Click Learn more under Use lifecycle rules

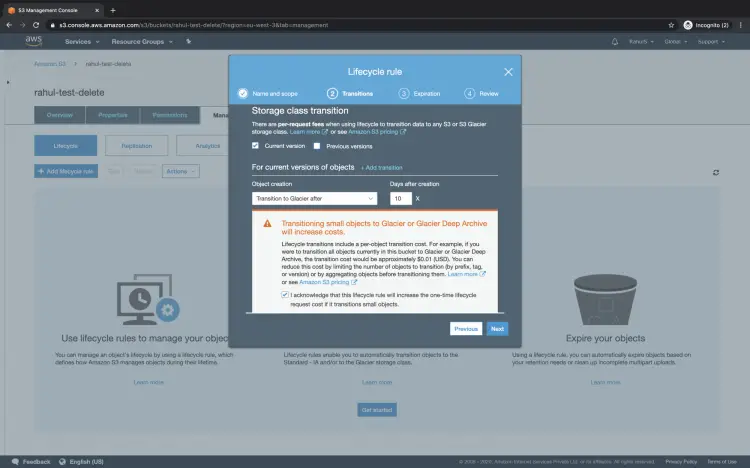148,382
